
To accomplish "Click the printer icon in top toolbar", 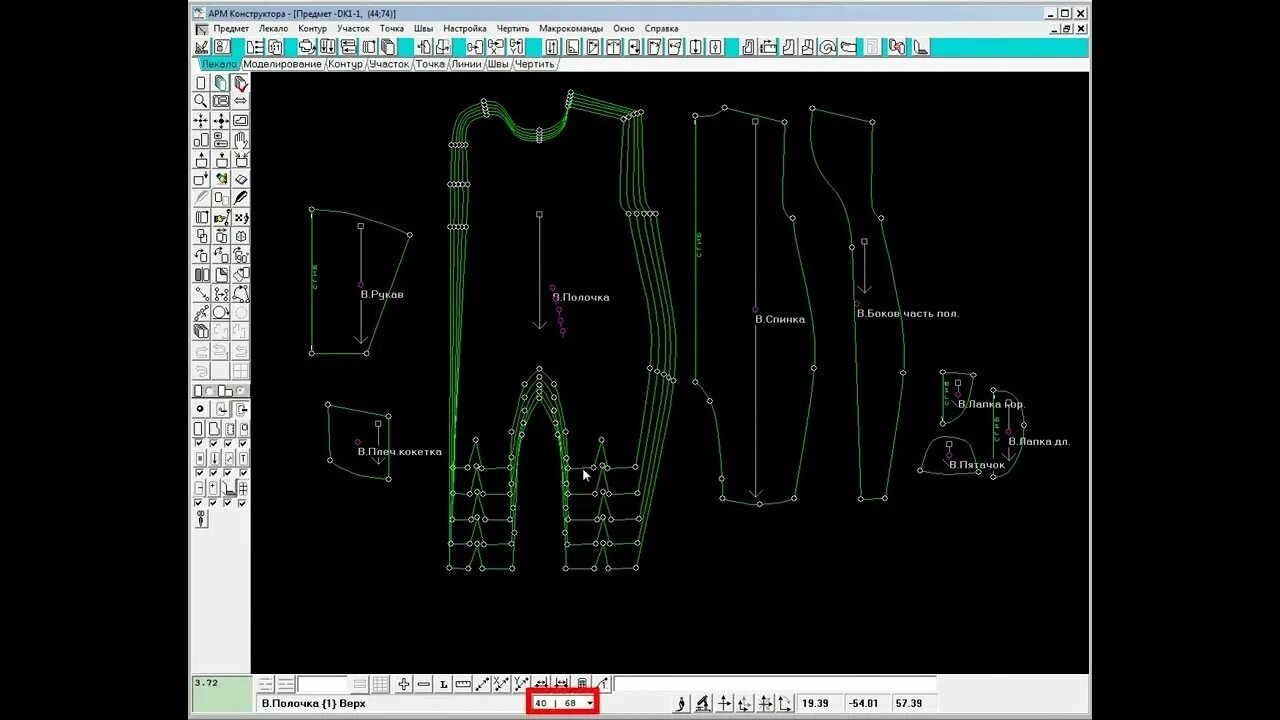I will tap(308, 47).
